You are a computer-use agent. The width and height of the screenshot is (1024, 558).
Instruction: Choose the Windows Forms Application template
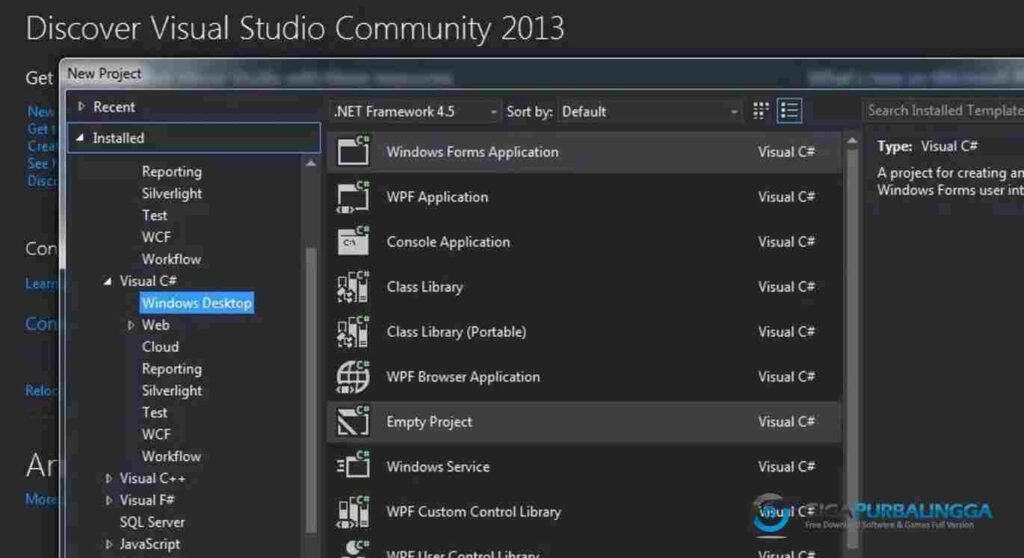584,152
